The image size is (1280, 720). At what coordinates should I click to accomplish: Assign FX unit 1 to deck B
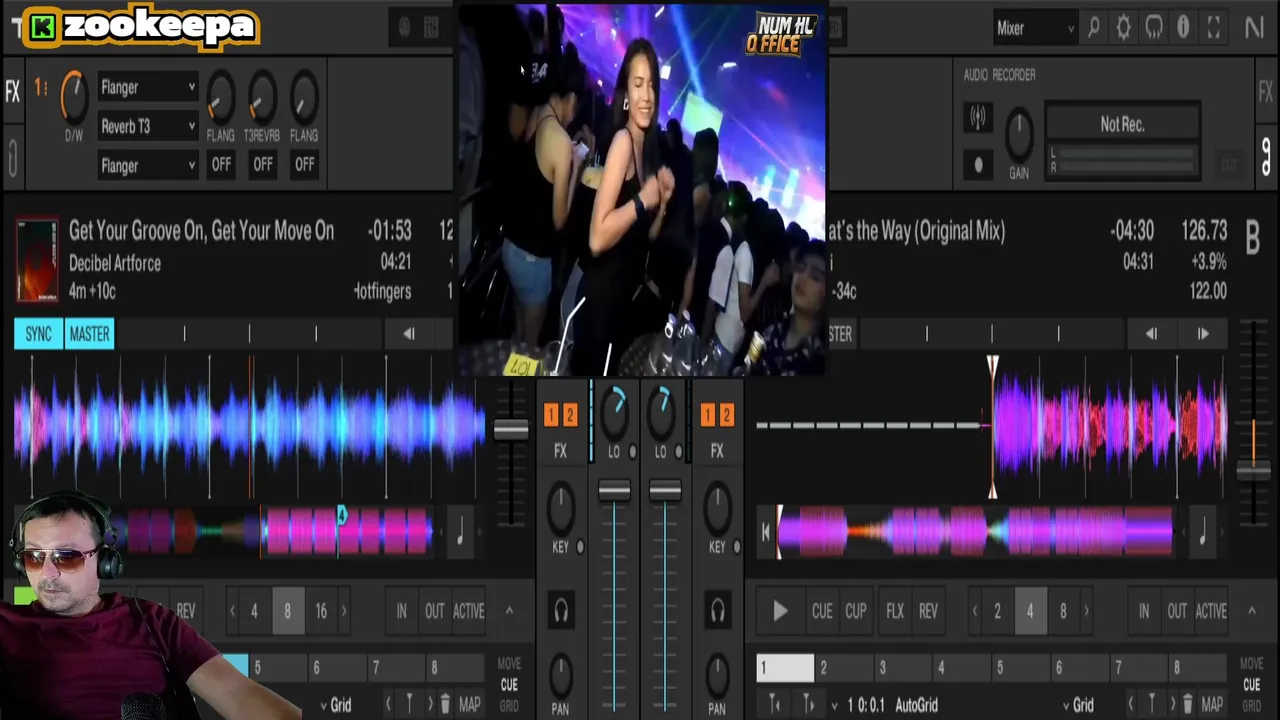pyautogui.click(x=708, y=415)
